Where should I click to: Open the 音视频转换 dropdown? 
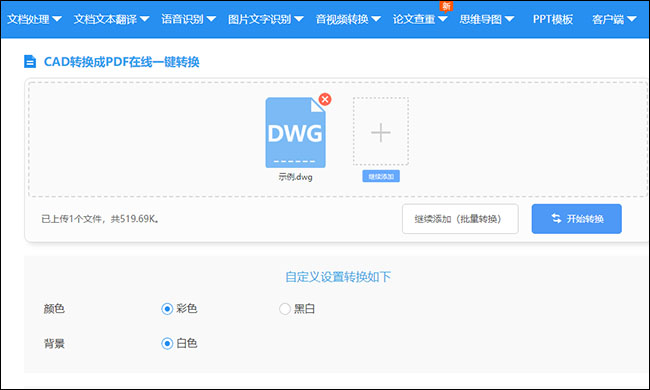pyautogui.click(x=348, y=19)
